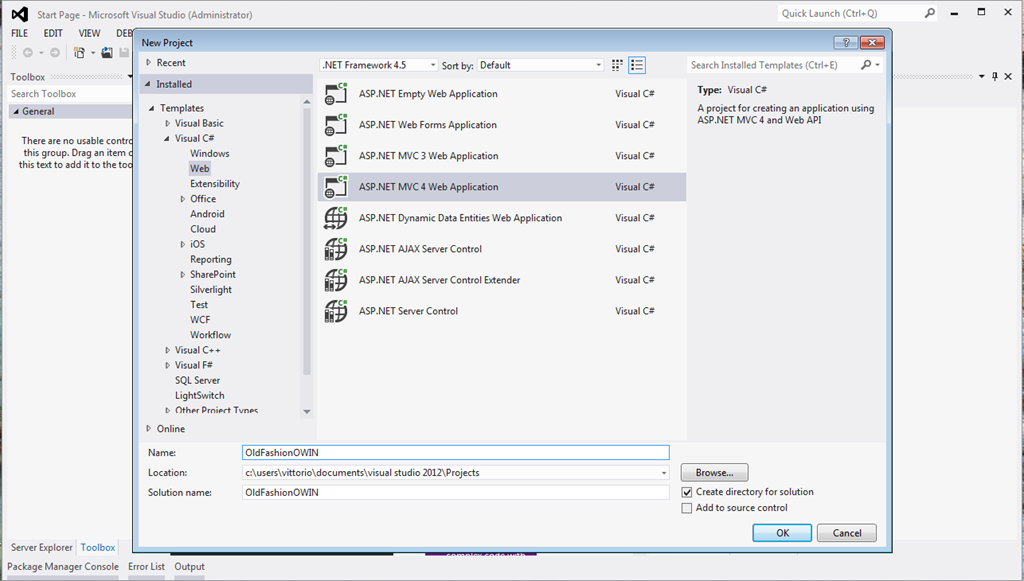
Task: Click the Quick Launch search magnifier
Action: tap(929, 13)
